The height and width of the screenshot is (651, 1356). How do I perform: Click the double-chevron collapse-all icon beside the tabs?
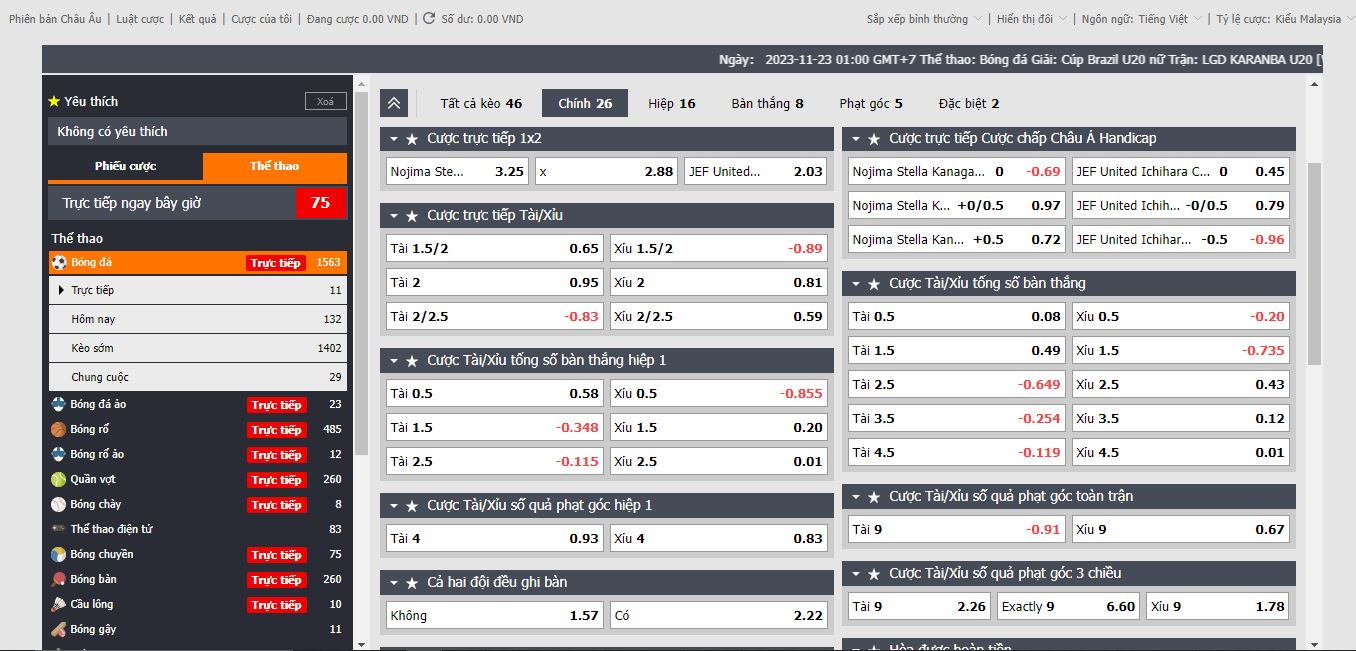tap(394, 104)
